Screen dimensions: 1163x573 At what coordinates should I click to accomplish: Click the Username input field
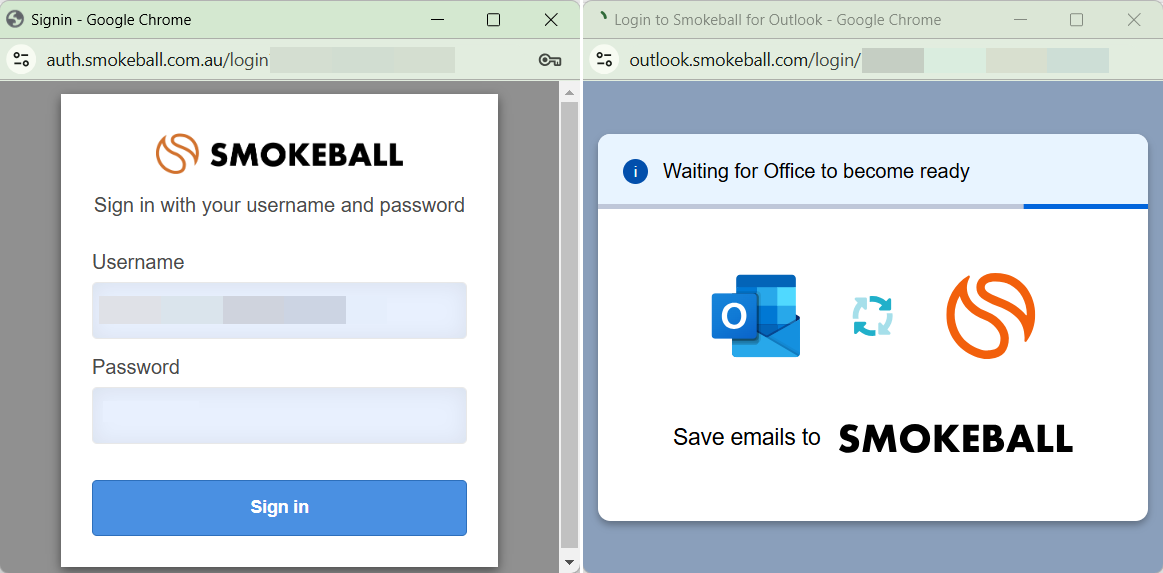coord(280,311)
